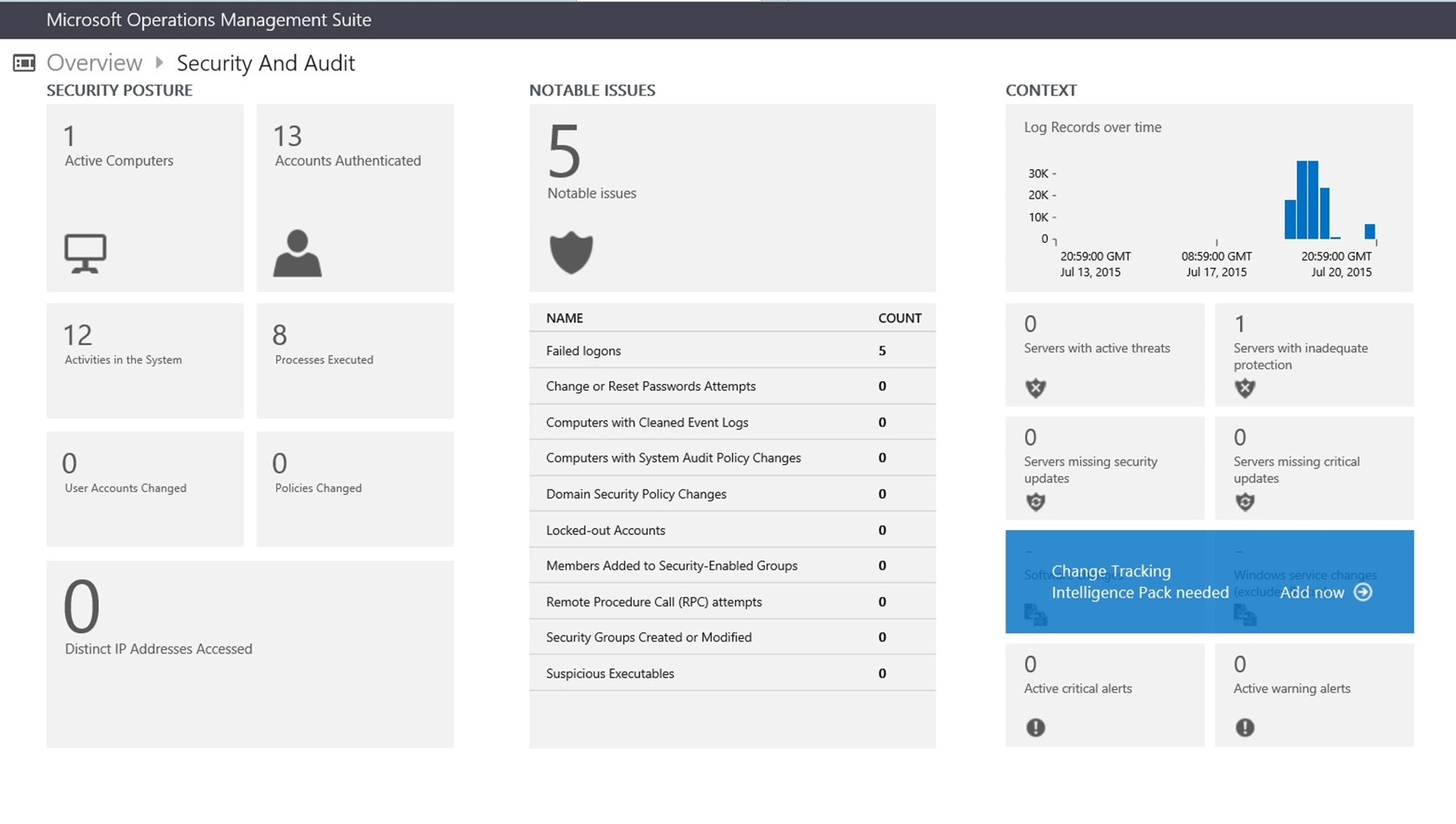Open the Policies Changed tile
This screenshot has width=1456, height=824.
355,489
